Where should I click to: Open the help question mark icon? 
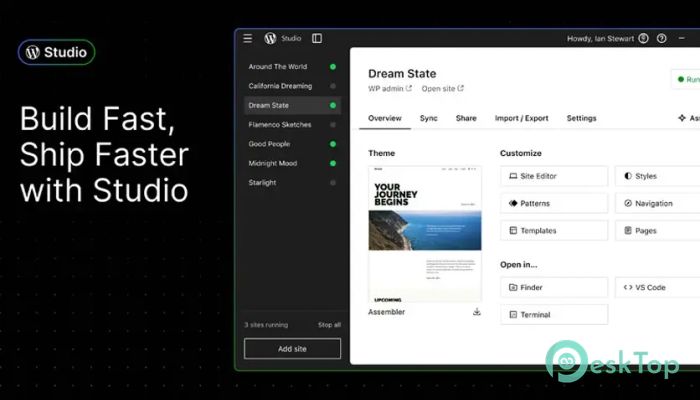(x=662, y=38)
